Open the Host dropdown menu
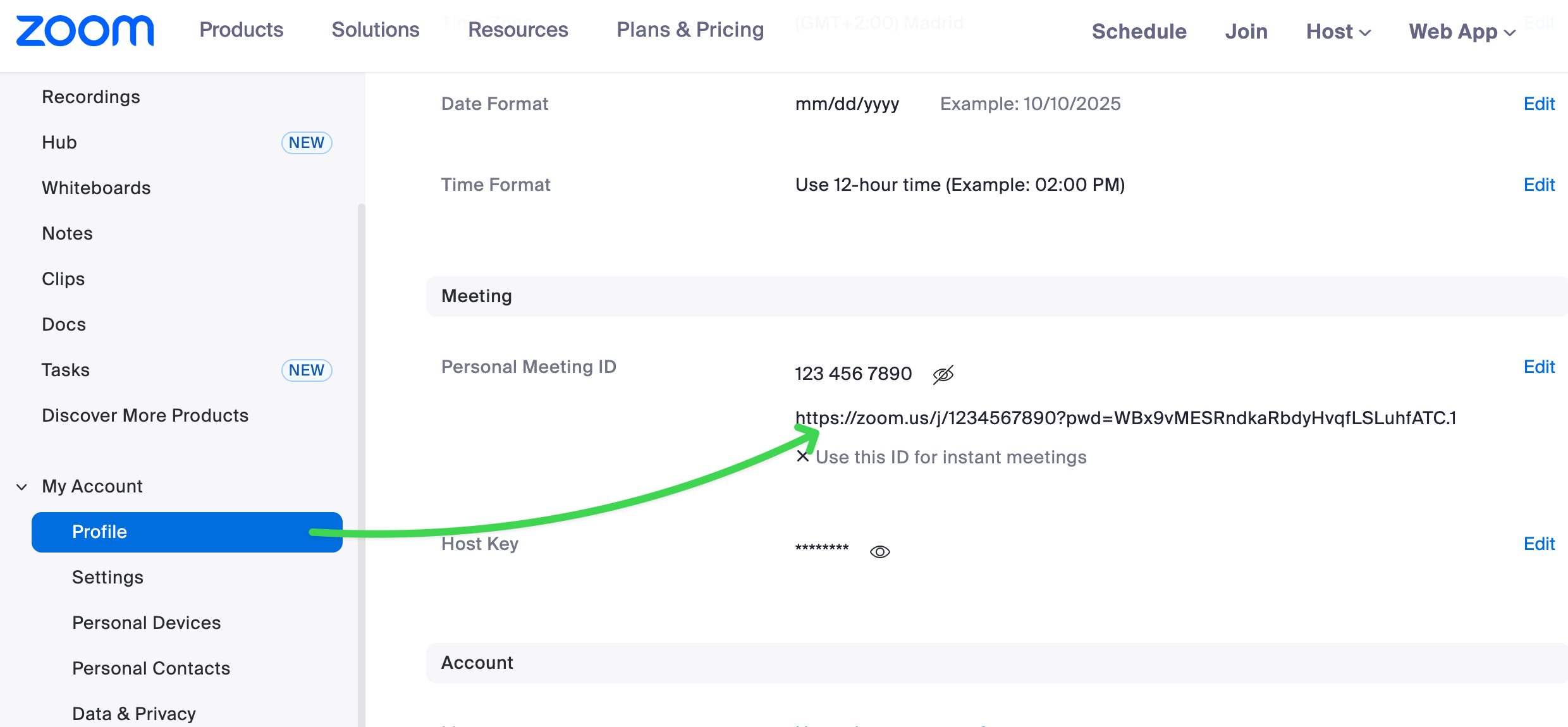The width and height of the screenshot is (1568, 727). click(1338, 32)
